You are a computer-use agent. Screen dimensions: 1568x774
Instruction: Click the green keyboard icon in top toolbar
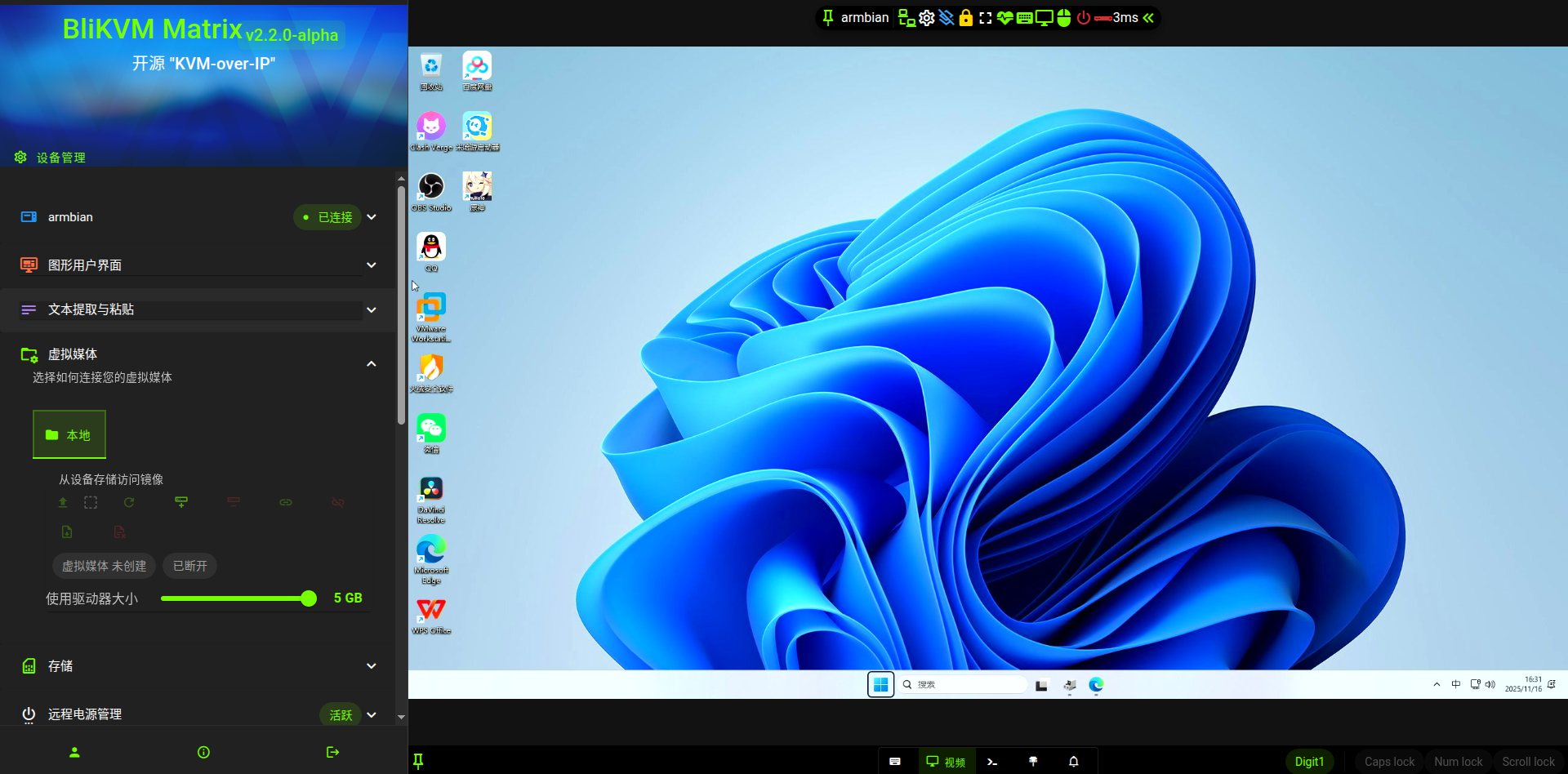[x=1024, y=18]
